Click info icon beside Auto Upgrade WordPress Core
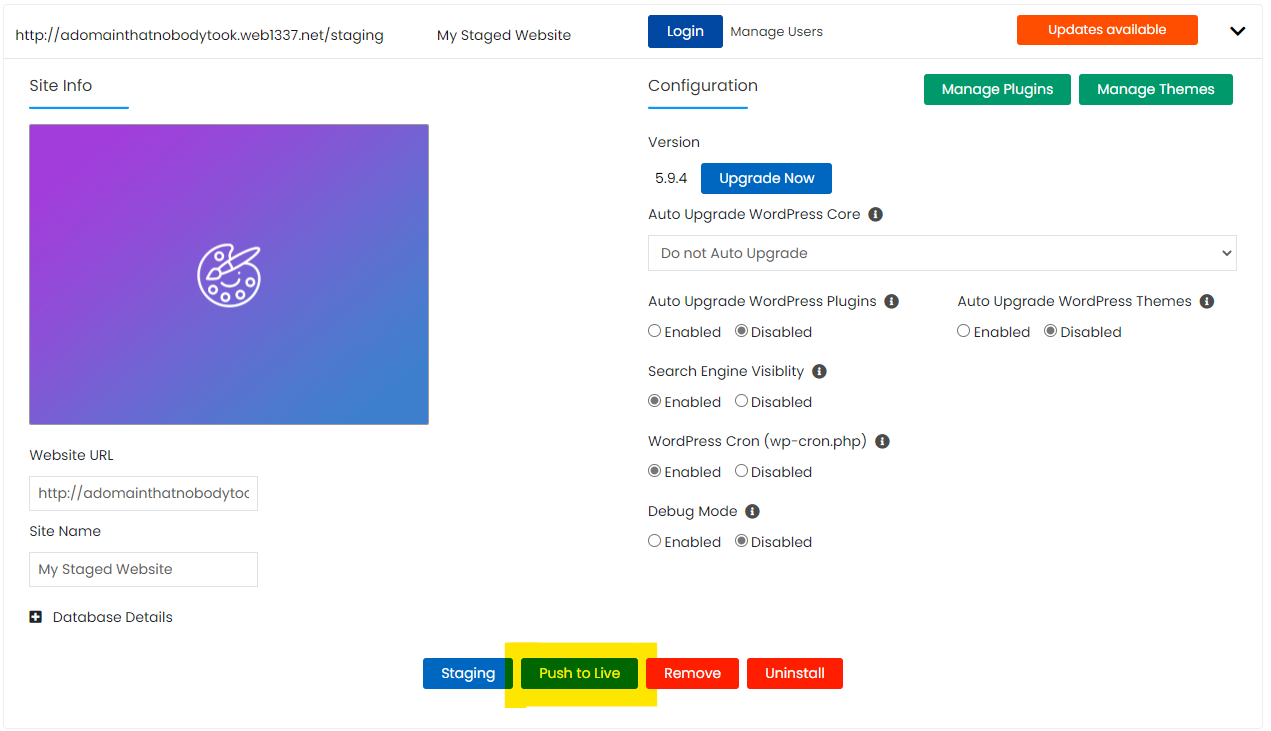Image resolution: width=1271 pixels, height=731 pixels. point(876,215)
